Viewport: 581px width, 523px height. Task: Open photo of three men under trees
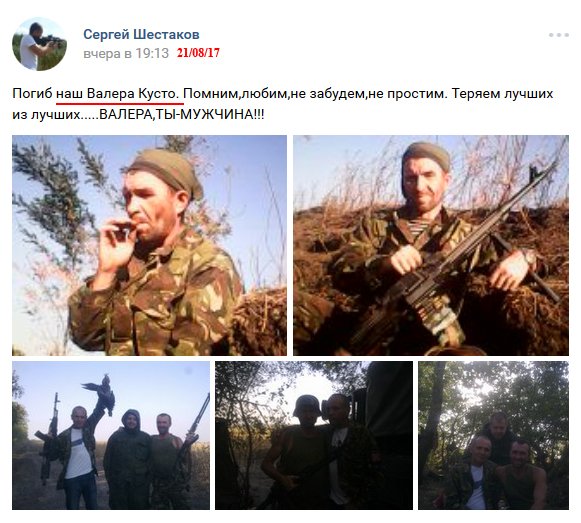[494, 436]
